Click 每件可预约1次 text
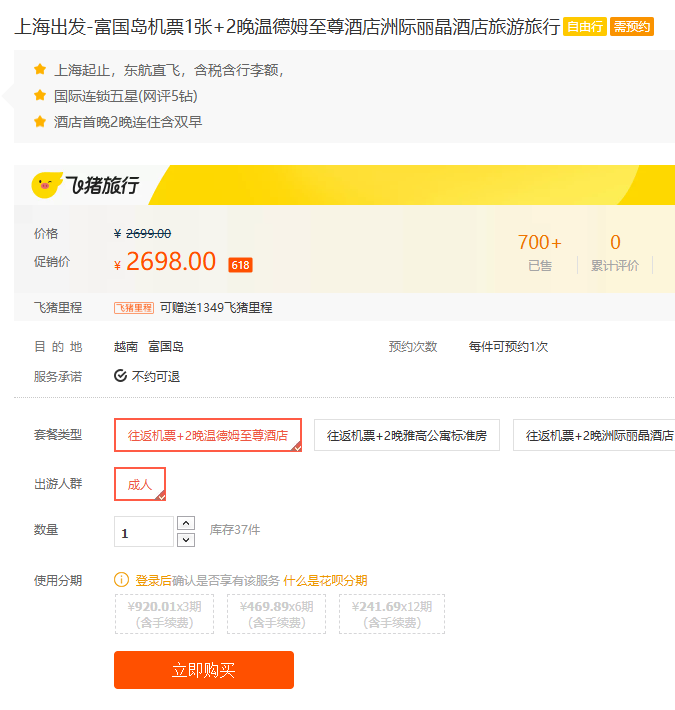 coord(508,347)
